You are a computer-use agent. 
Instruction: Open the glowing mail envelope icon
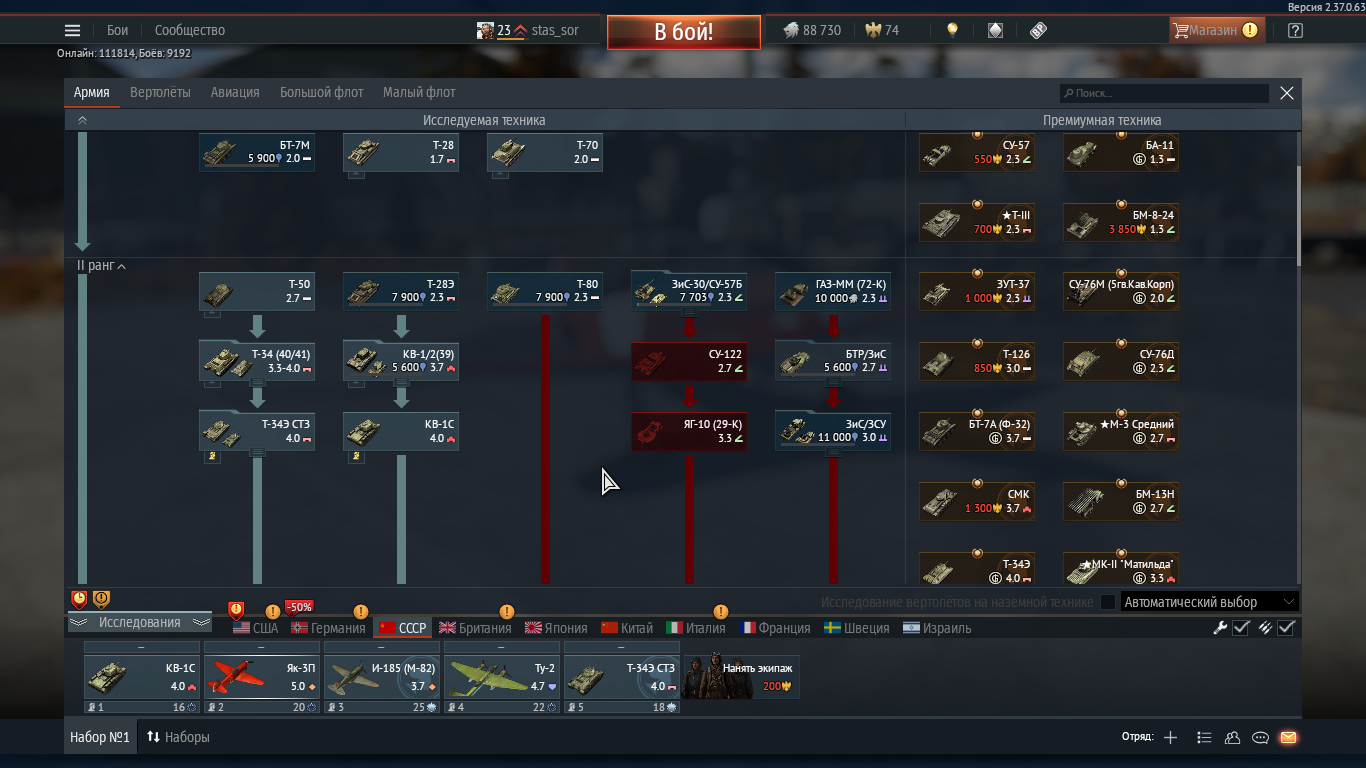(x=1288, y=737)
